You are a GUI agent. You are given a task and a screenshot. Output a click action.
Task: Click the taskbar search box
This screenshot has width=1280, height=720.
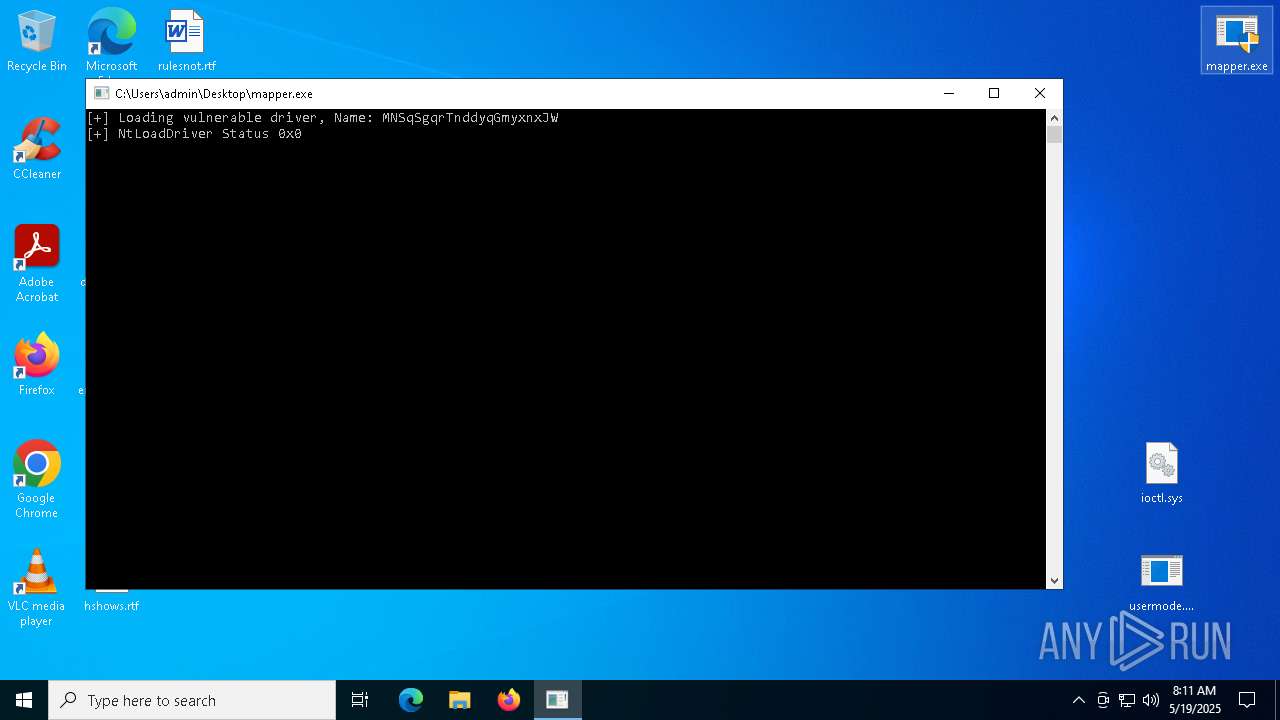pos(192,700)
